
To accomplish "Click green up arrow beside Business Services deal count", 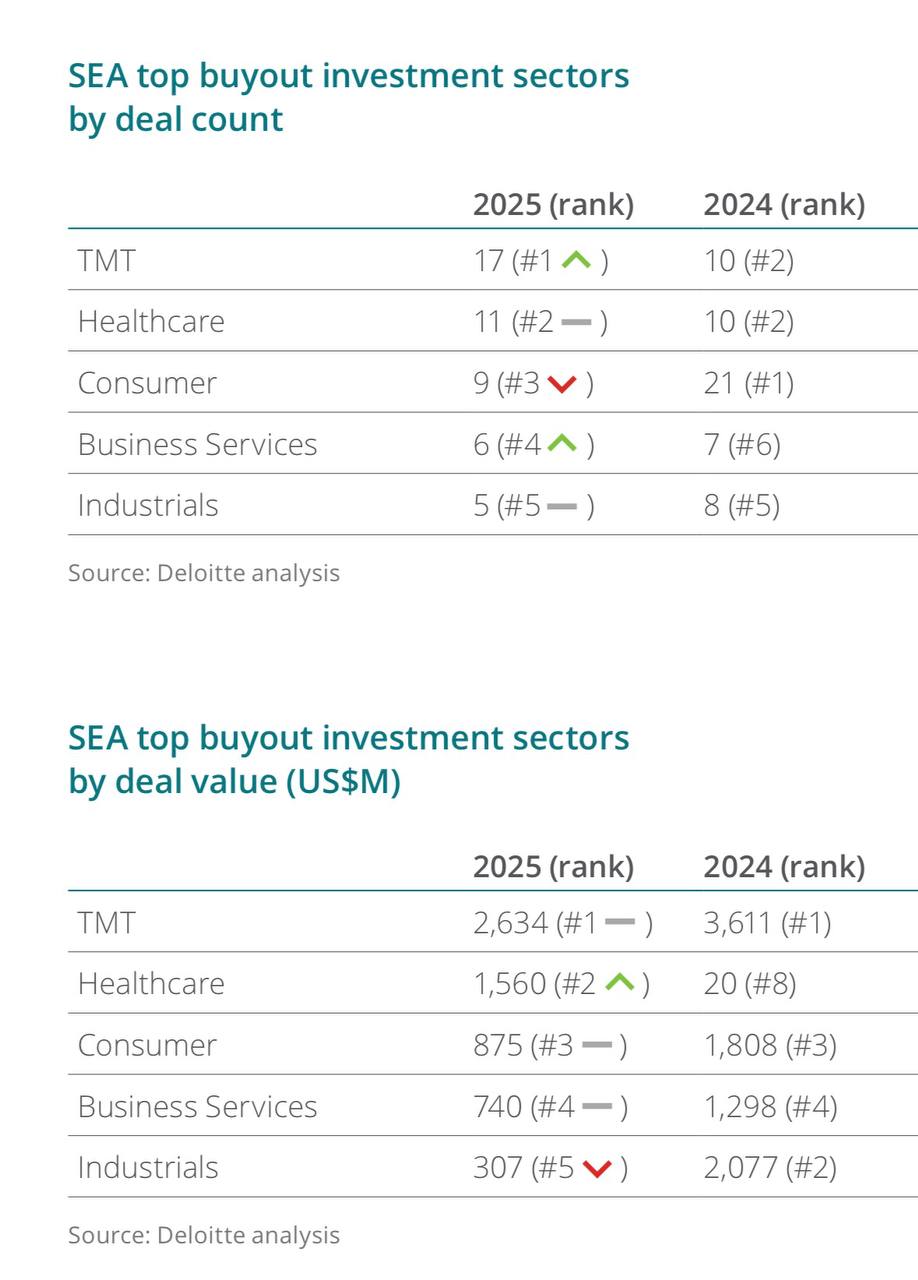I will click(x=563, y=445).
